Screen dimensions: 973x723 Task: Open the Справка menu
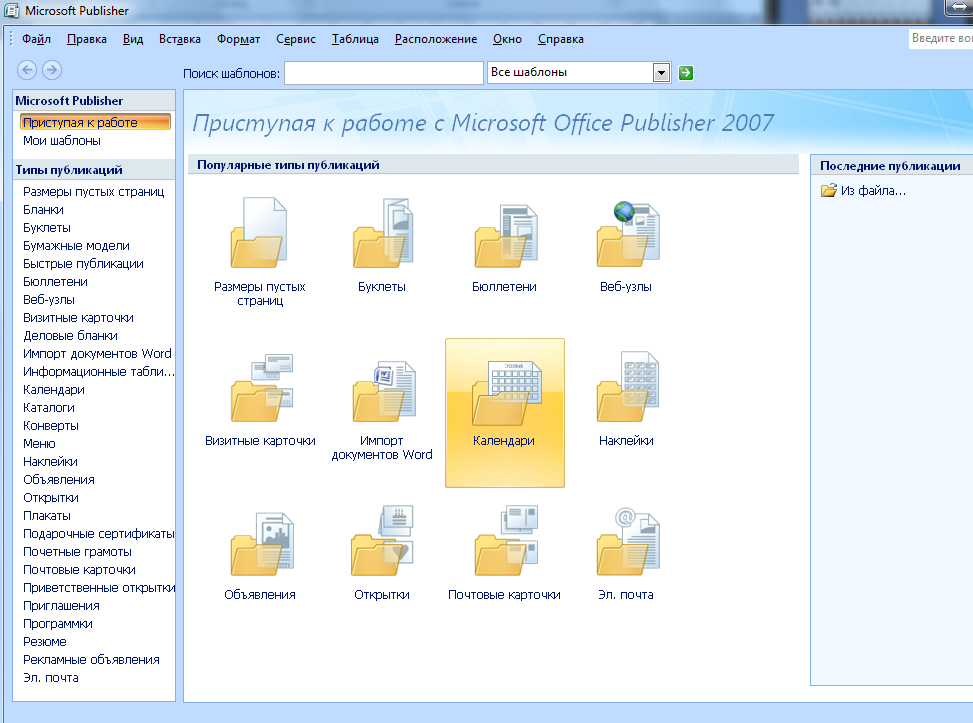tap(561, 39)
